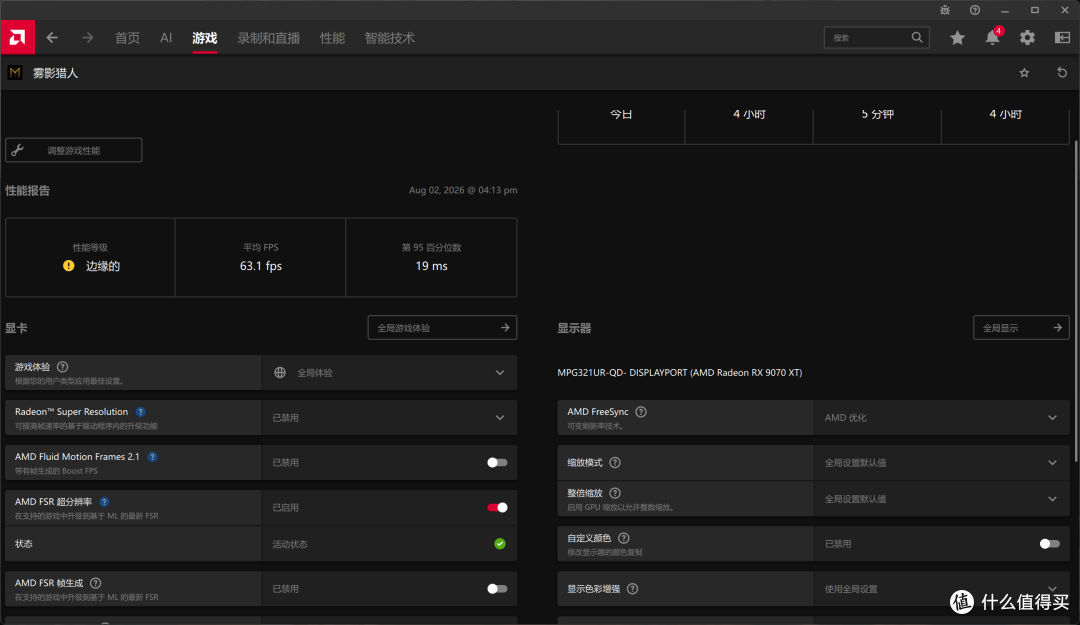
Task: Enable 自定义颜色 toggle
Action: coord(1050,544)
